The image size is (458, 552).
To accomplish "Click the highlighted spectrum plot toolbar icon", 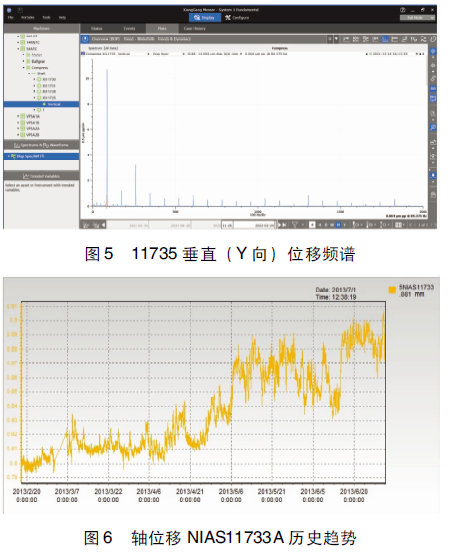I will pyautogui.click(x=385, y=39).
